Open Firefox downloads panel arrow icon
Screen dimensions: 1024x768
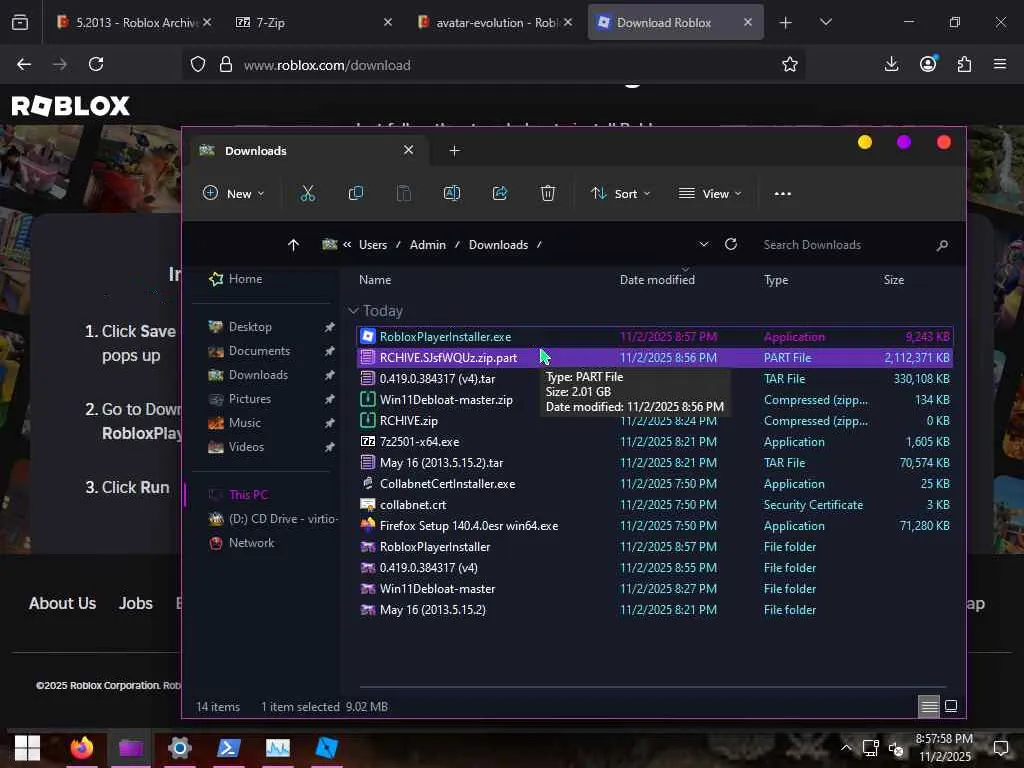(x=891, y=64)
